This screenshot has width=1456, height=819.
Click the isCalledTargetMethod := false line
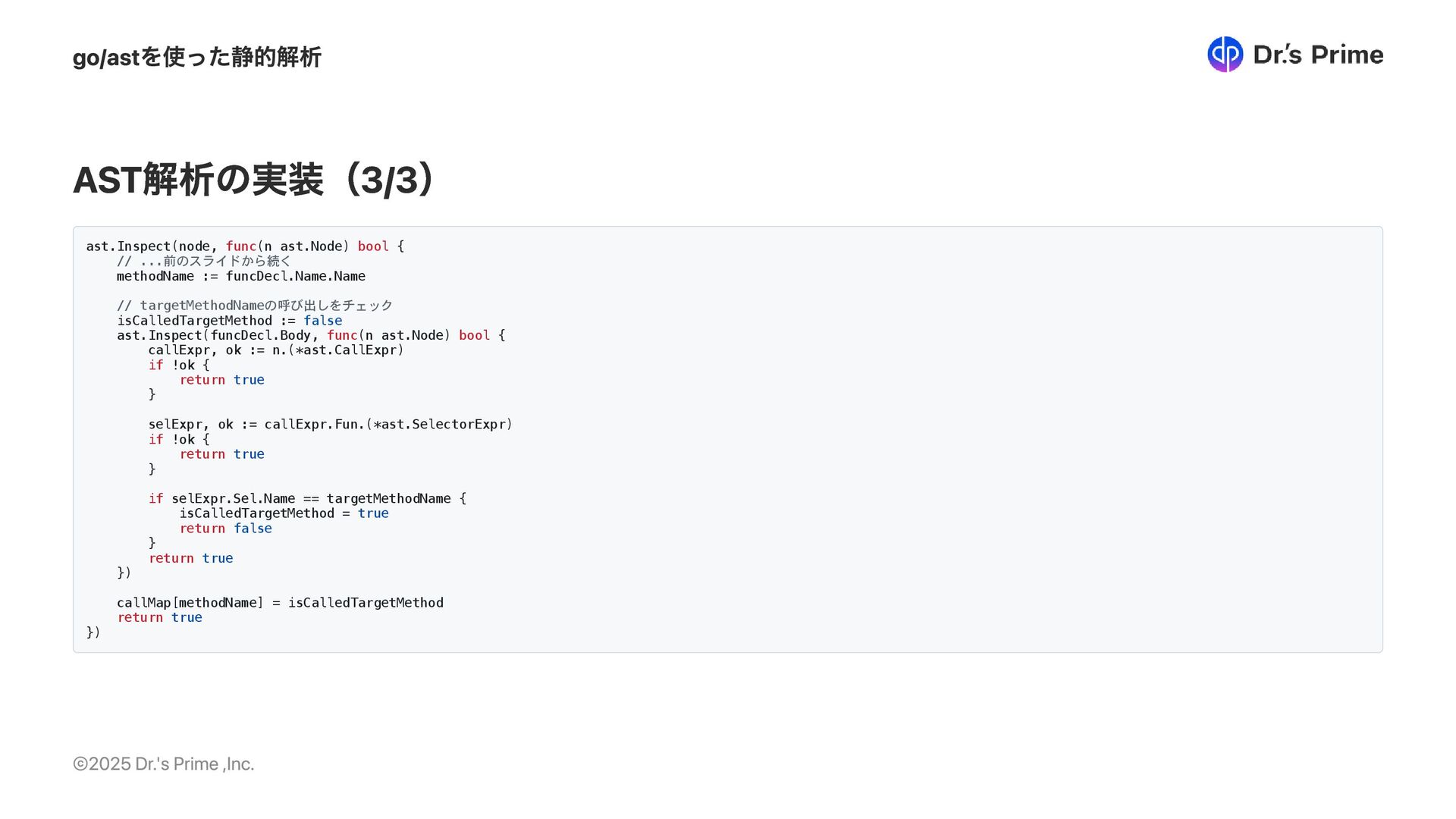tap(229, 321)
